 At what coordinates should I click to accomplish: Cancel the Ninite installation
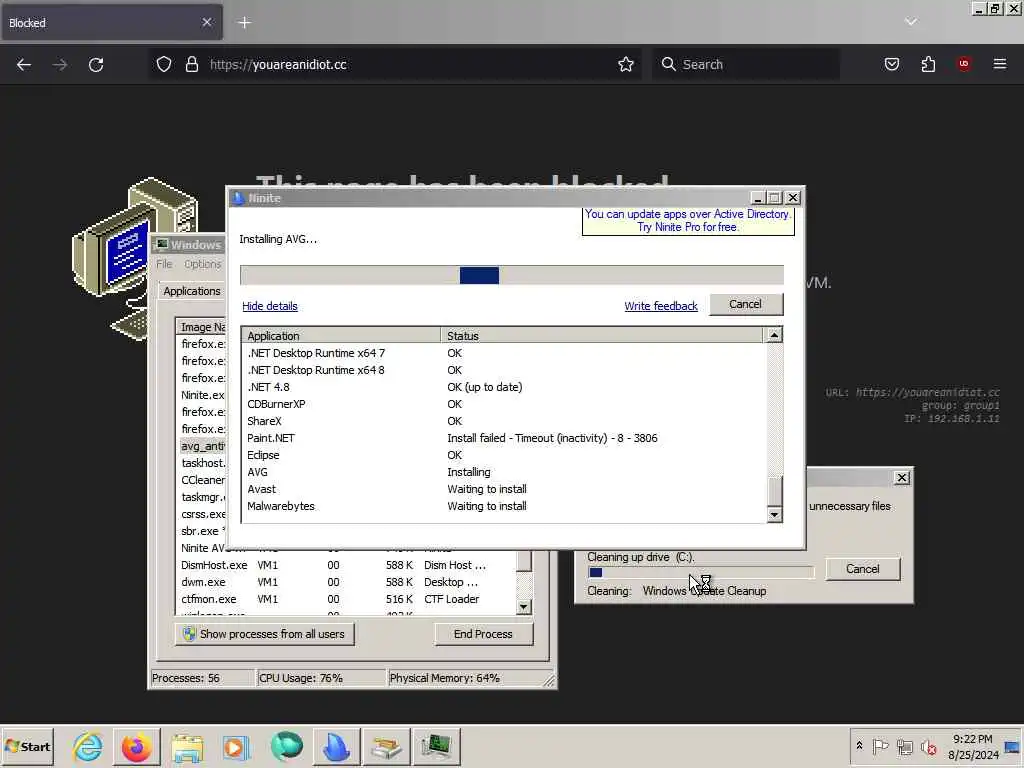point(745,304)
